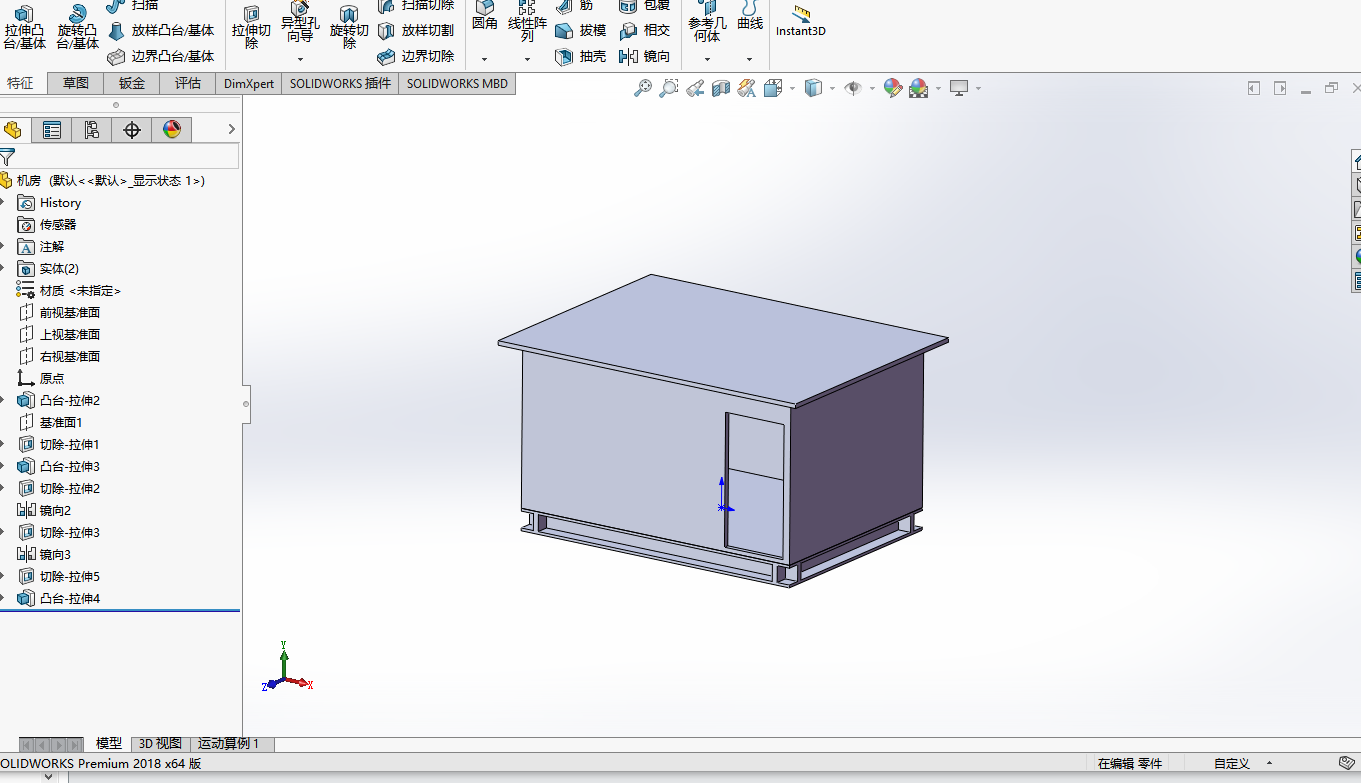Click the View Orientation cube icon
The height and width of the screenshot is (783, 1361).
[772, 88]
